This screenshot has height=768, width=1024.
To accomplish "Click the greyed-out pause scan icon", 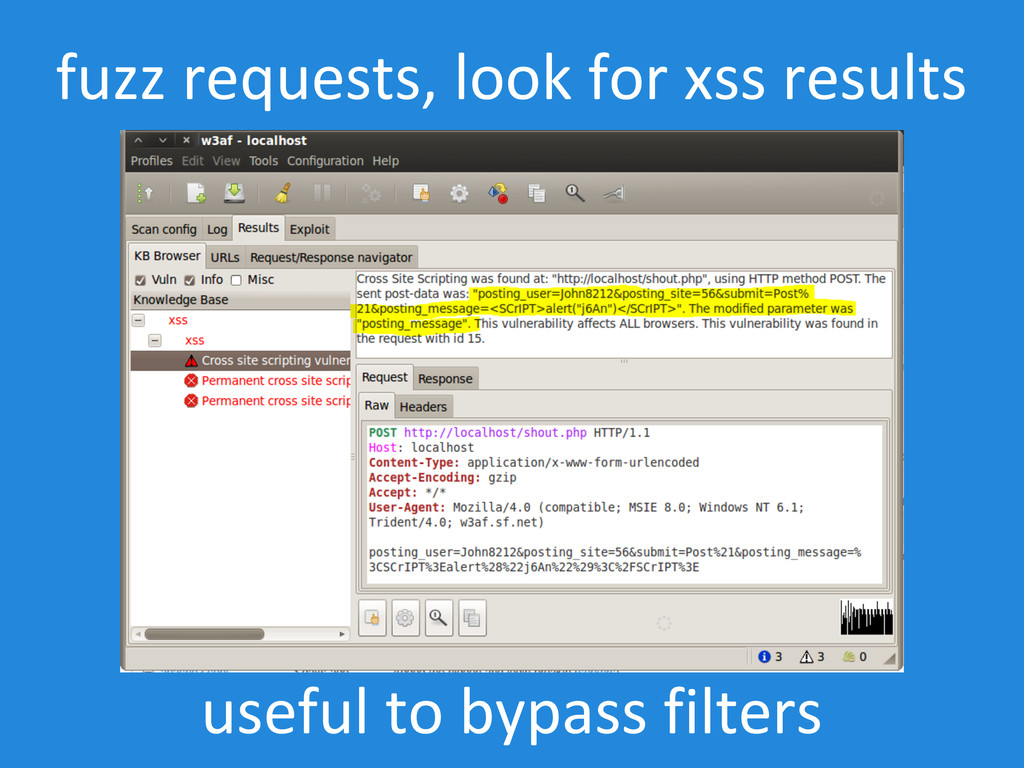I will pos(322,193).
